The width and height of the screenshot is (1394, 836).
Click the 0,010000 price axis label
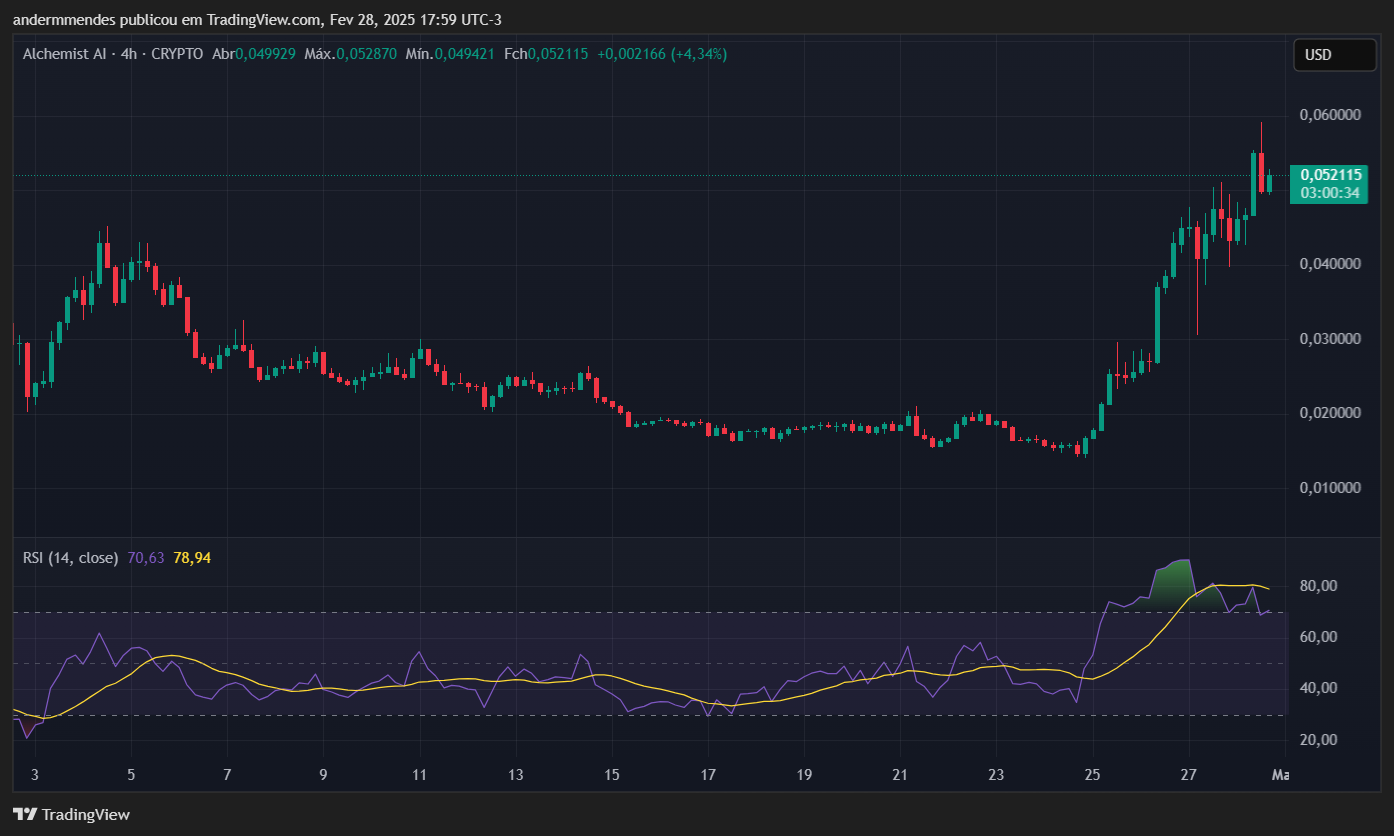(x=1329, y=488)
